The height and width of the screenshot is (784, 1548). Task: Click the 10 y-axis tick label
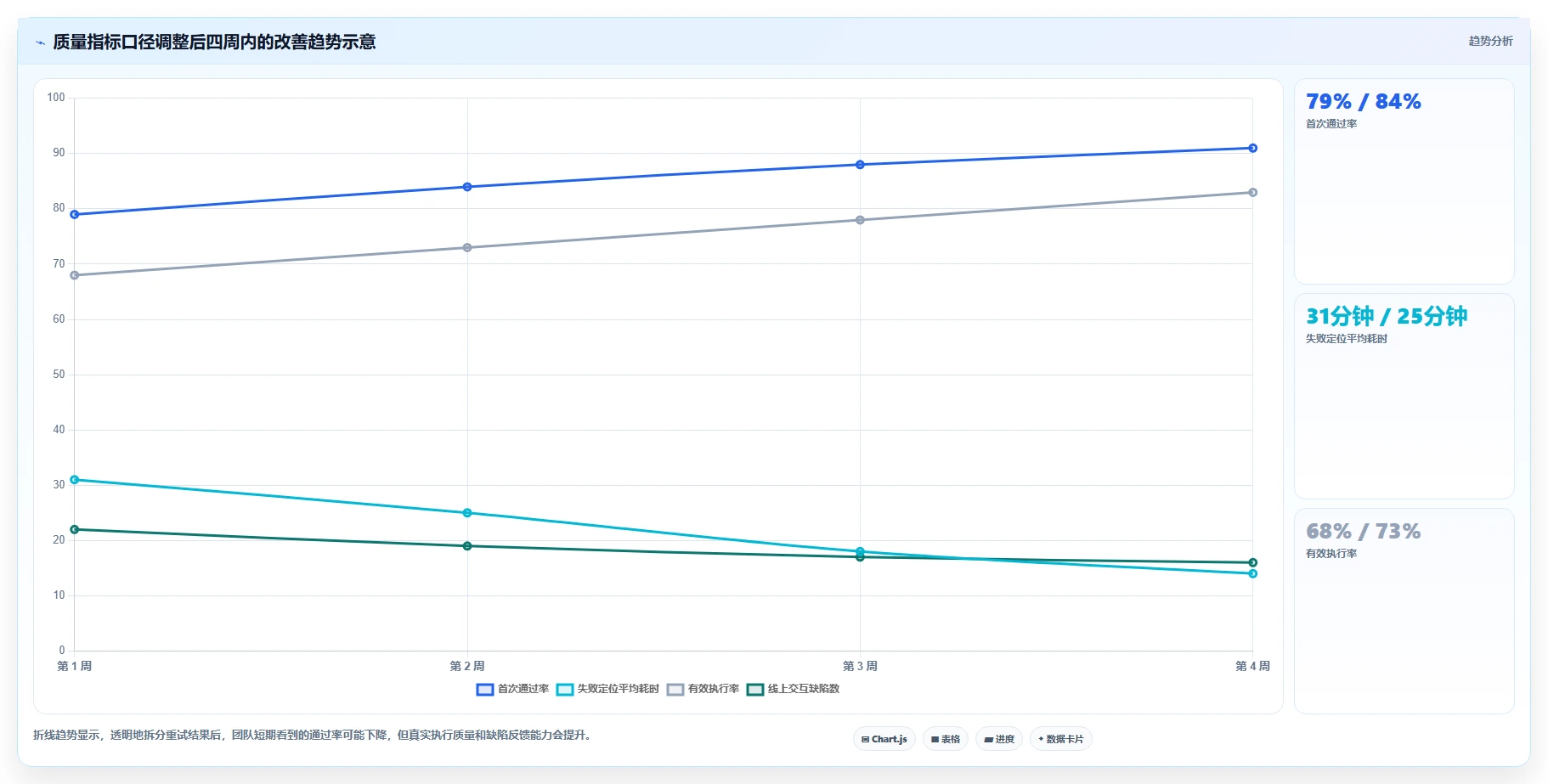click(59, 595)
